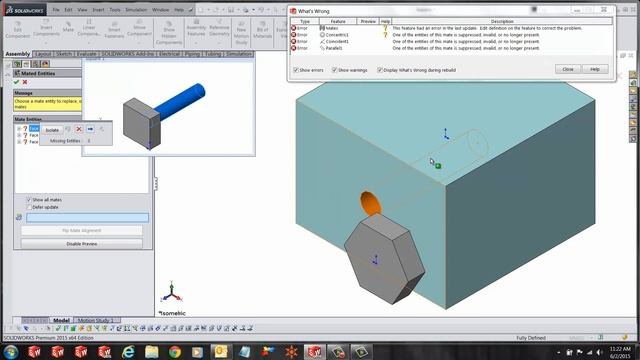Click Move Component tool
Viewport: 640px width, 360px height.
pyautogui.click(x=139, y=28)
